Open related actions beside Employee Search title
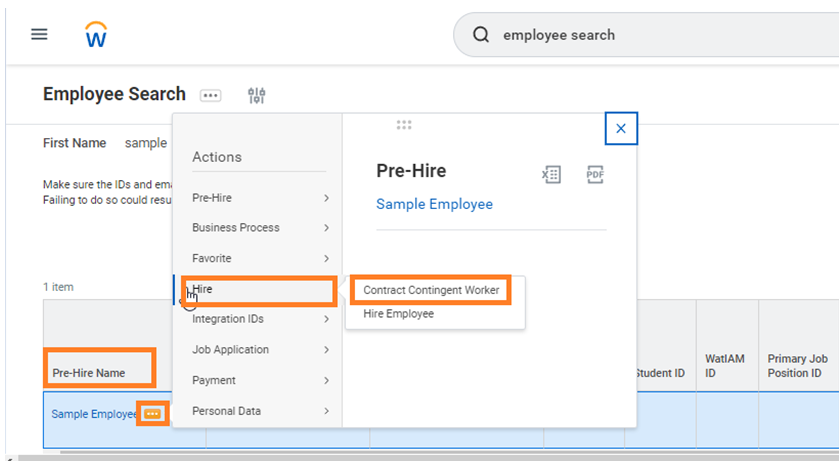 [x=210, y=95]
